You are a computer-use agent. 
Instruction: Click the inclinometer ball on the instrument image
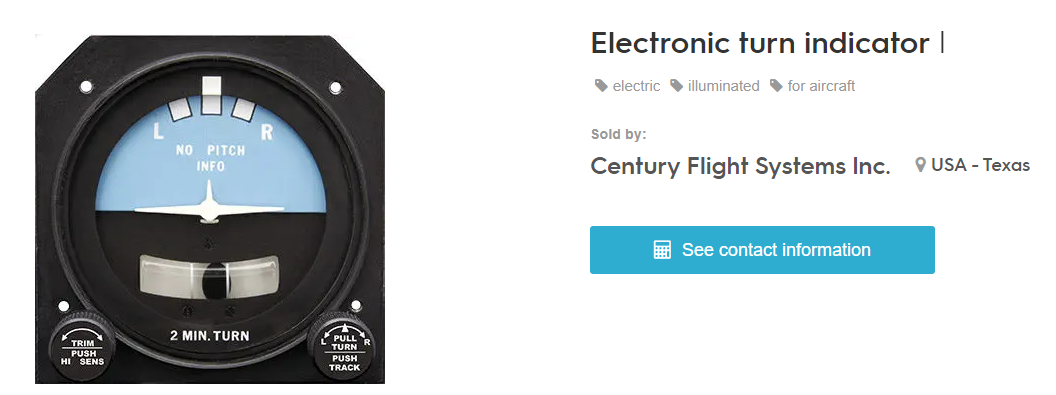[x=214, y=279]
